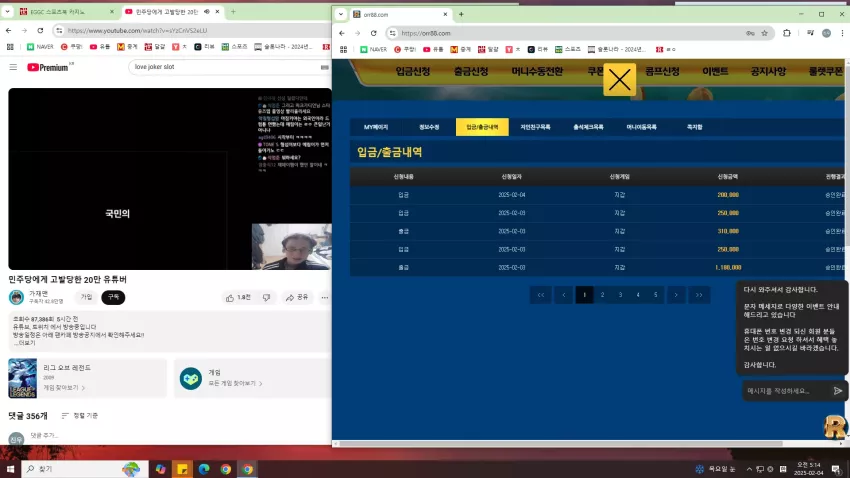Image resolution: width=850 pixels, height=478 pixels.
Task: Open 모든 게임 찾아보기 link
Action: coord(235,383)
